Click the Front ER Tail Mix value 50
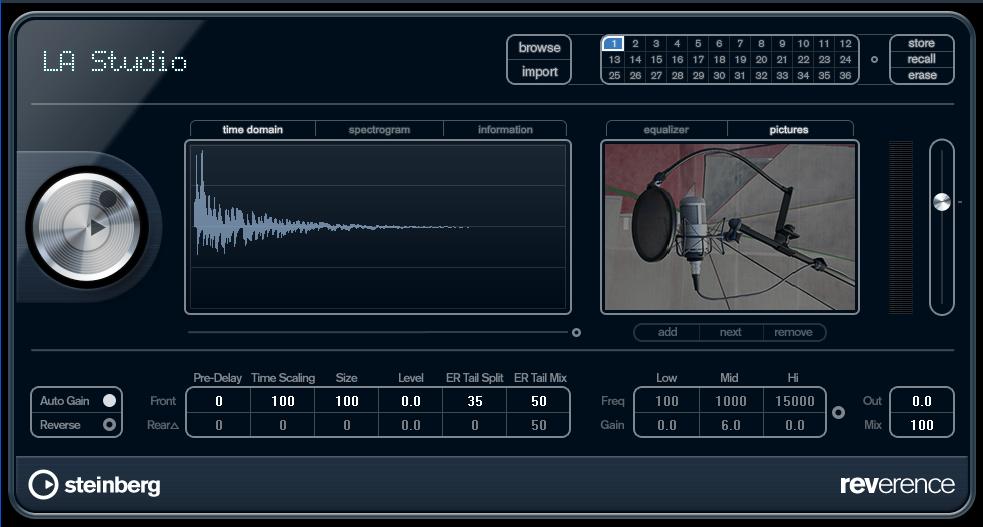The height and width of the screenshot is (527, 983). point(539,401)
